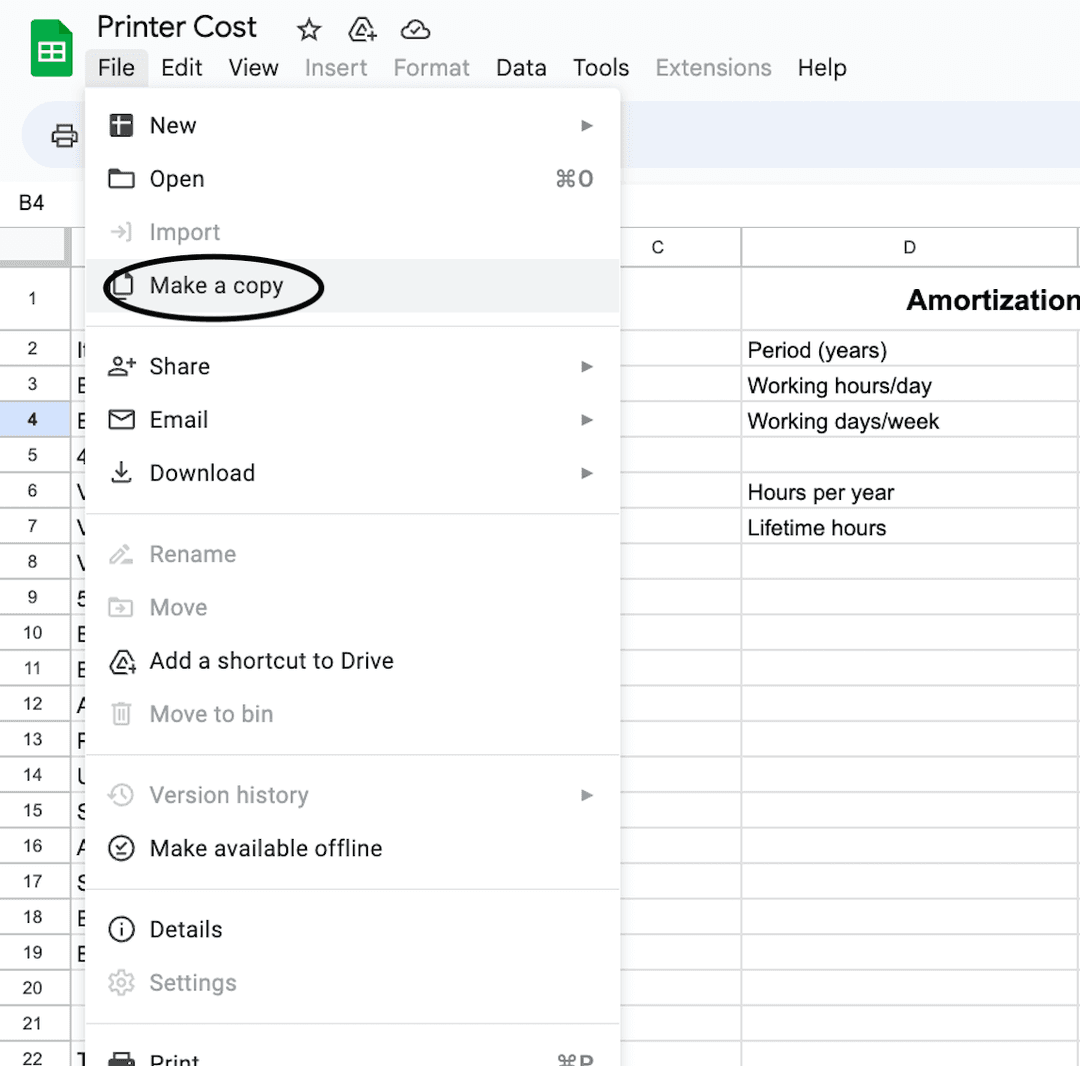Select column D header
1080x1066 pixels.
[x=910, y=247]
